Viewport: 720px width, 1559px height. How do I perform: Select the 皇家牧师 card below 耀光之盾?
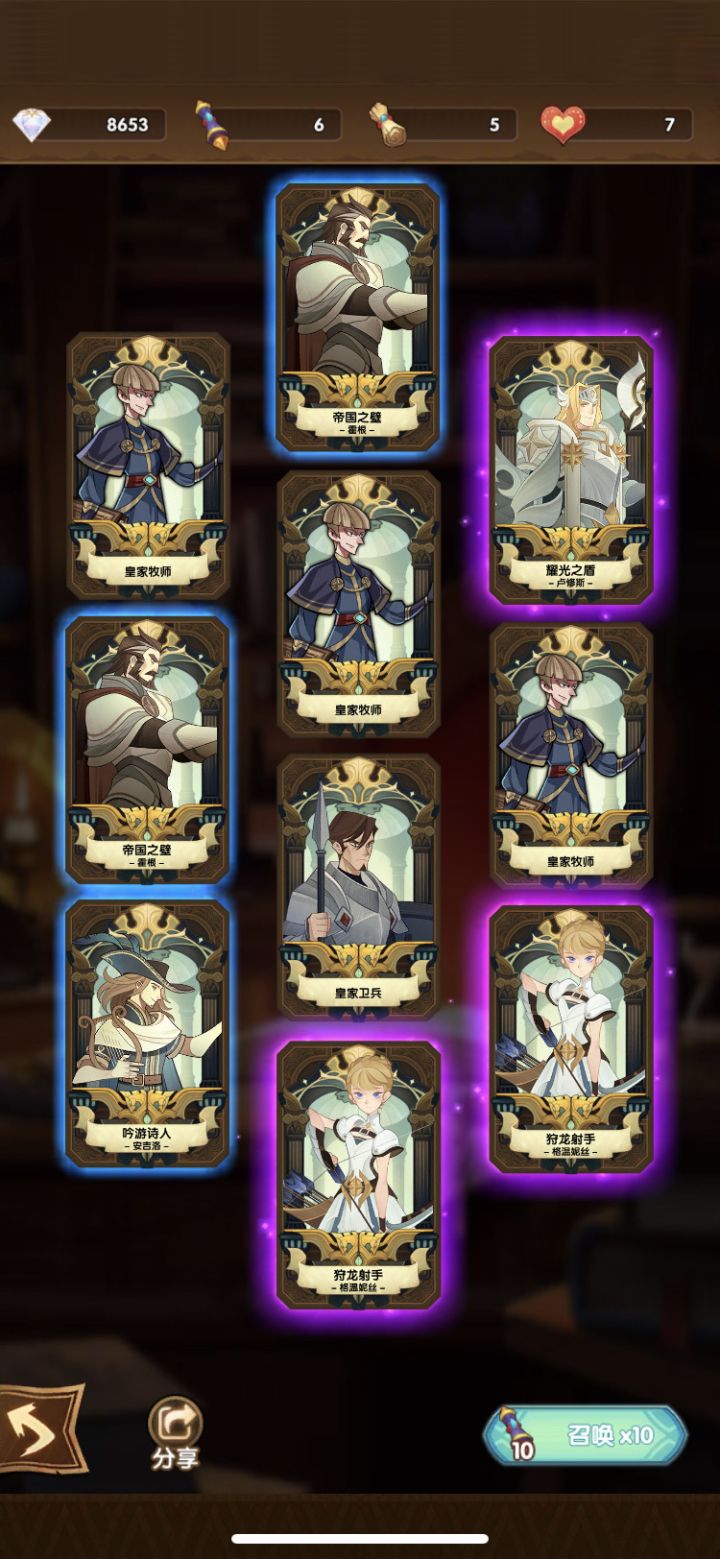571,754
